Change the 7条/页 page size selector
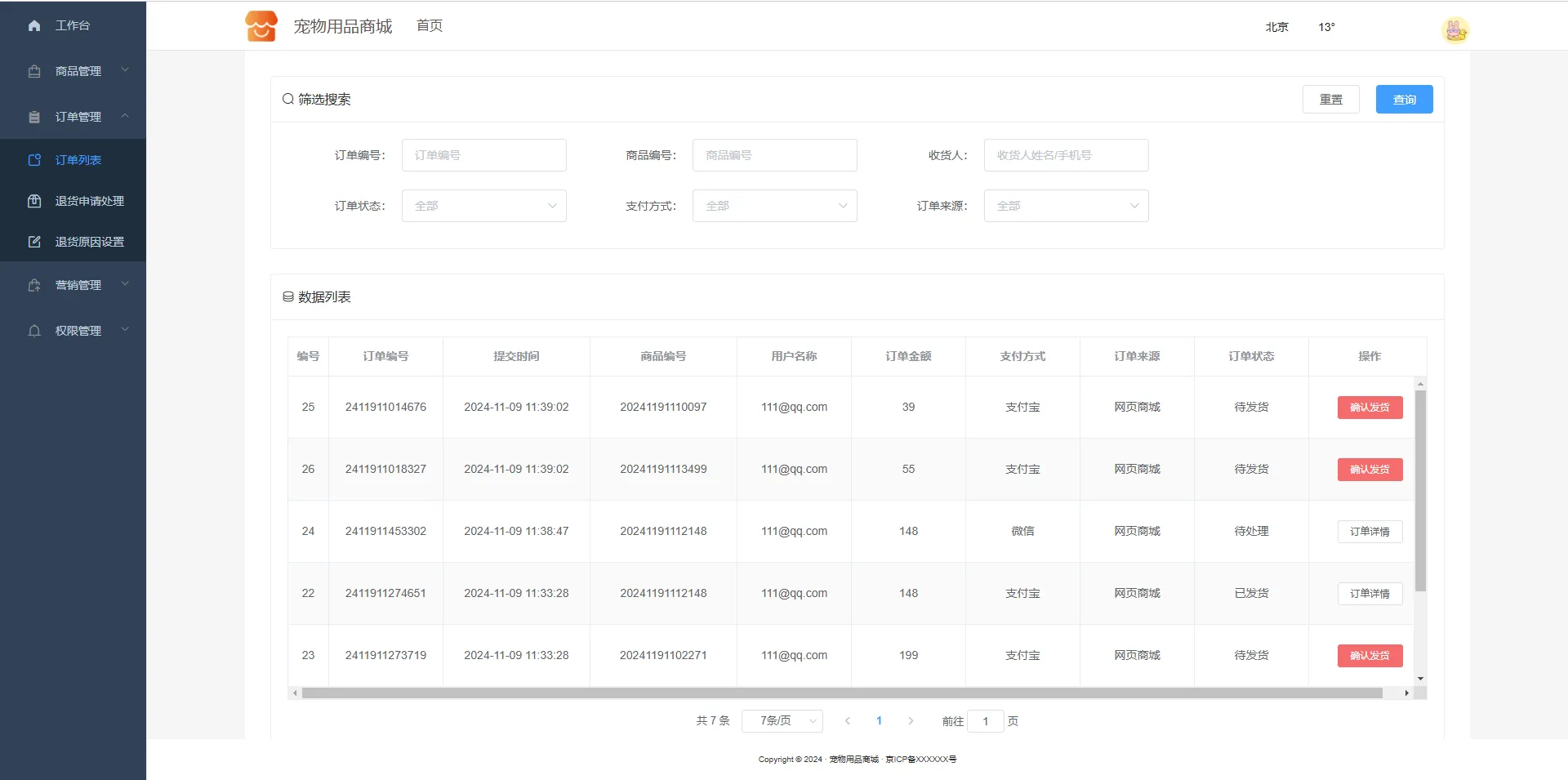 point(782,721)
